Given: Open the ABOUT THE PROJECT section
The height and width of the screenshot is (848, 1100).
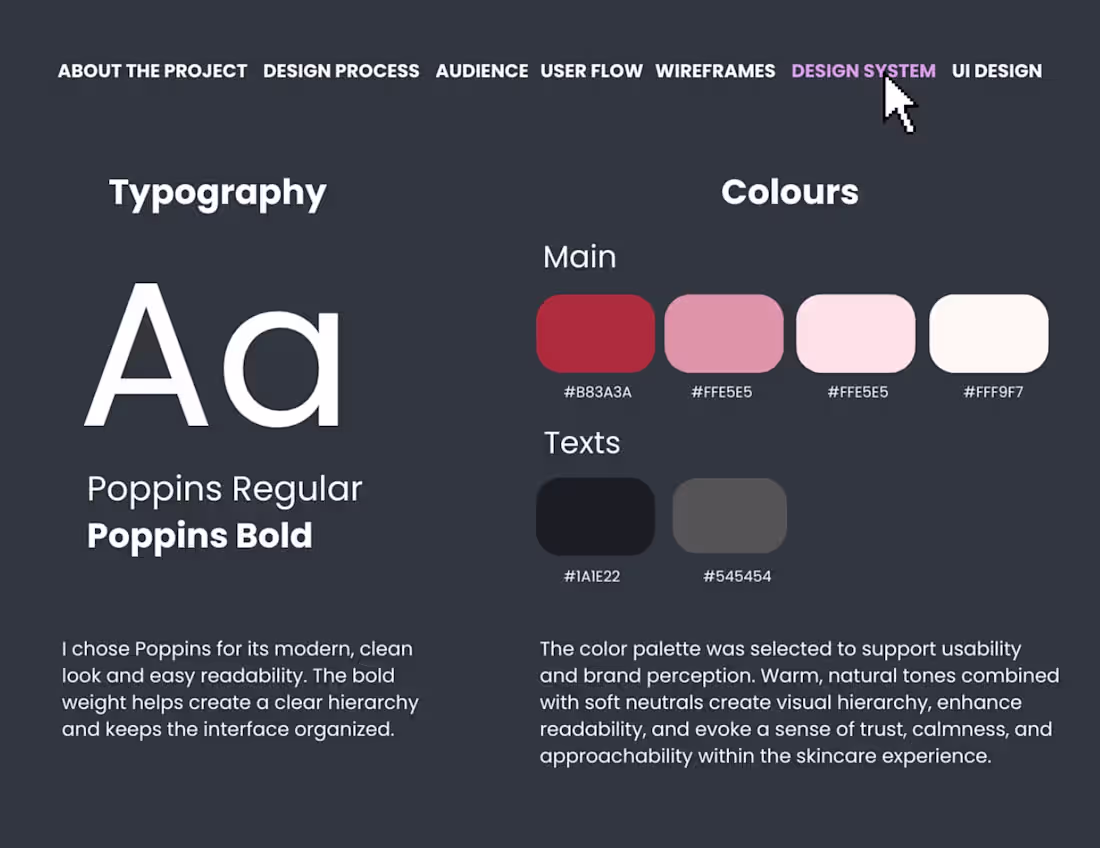Looking at the screenshot, I should [152, 71].
